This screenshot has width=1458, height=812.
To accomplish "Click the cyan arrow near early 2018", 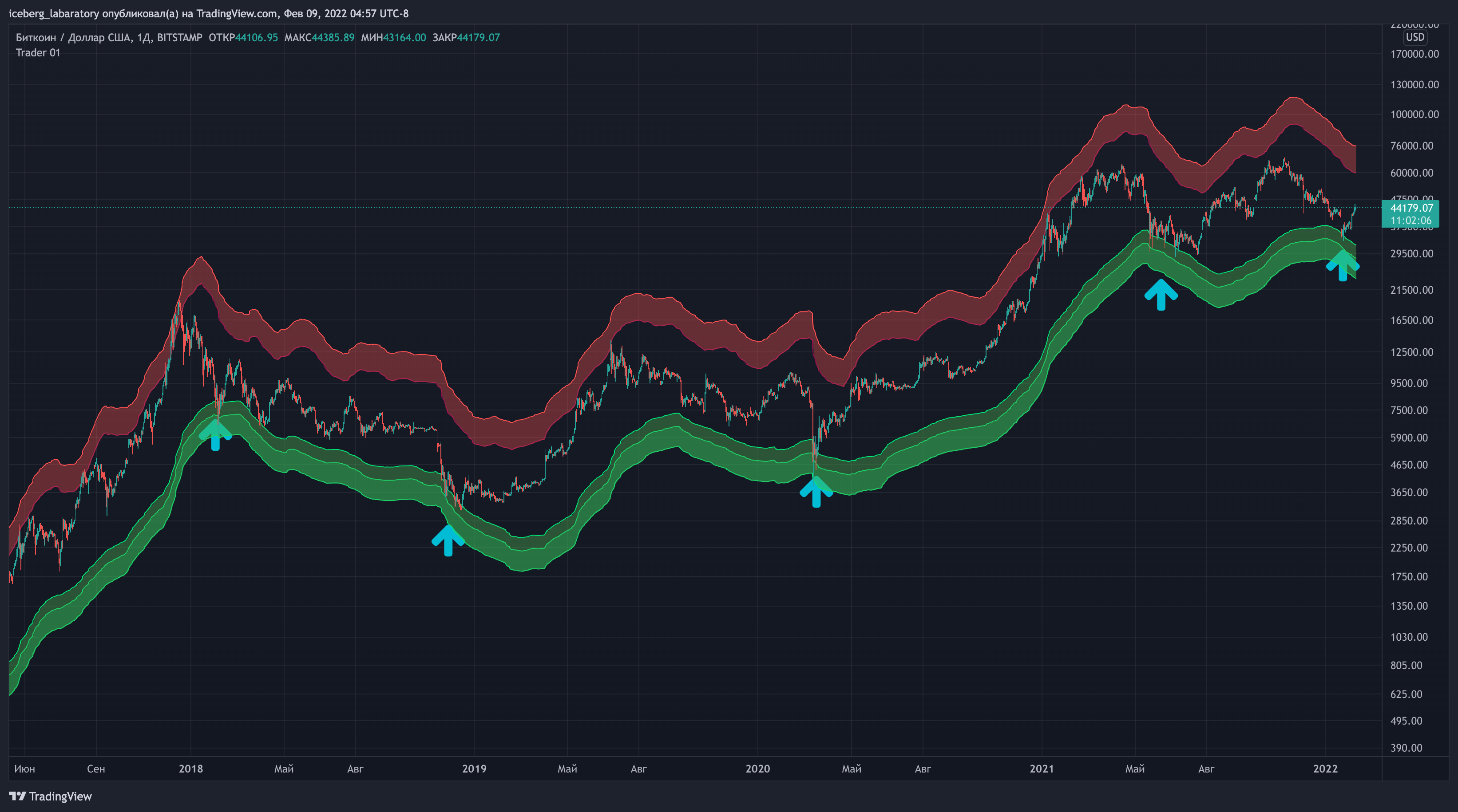I will (215, 436).
